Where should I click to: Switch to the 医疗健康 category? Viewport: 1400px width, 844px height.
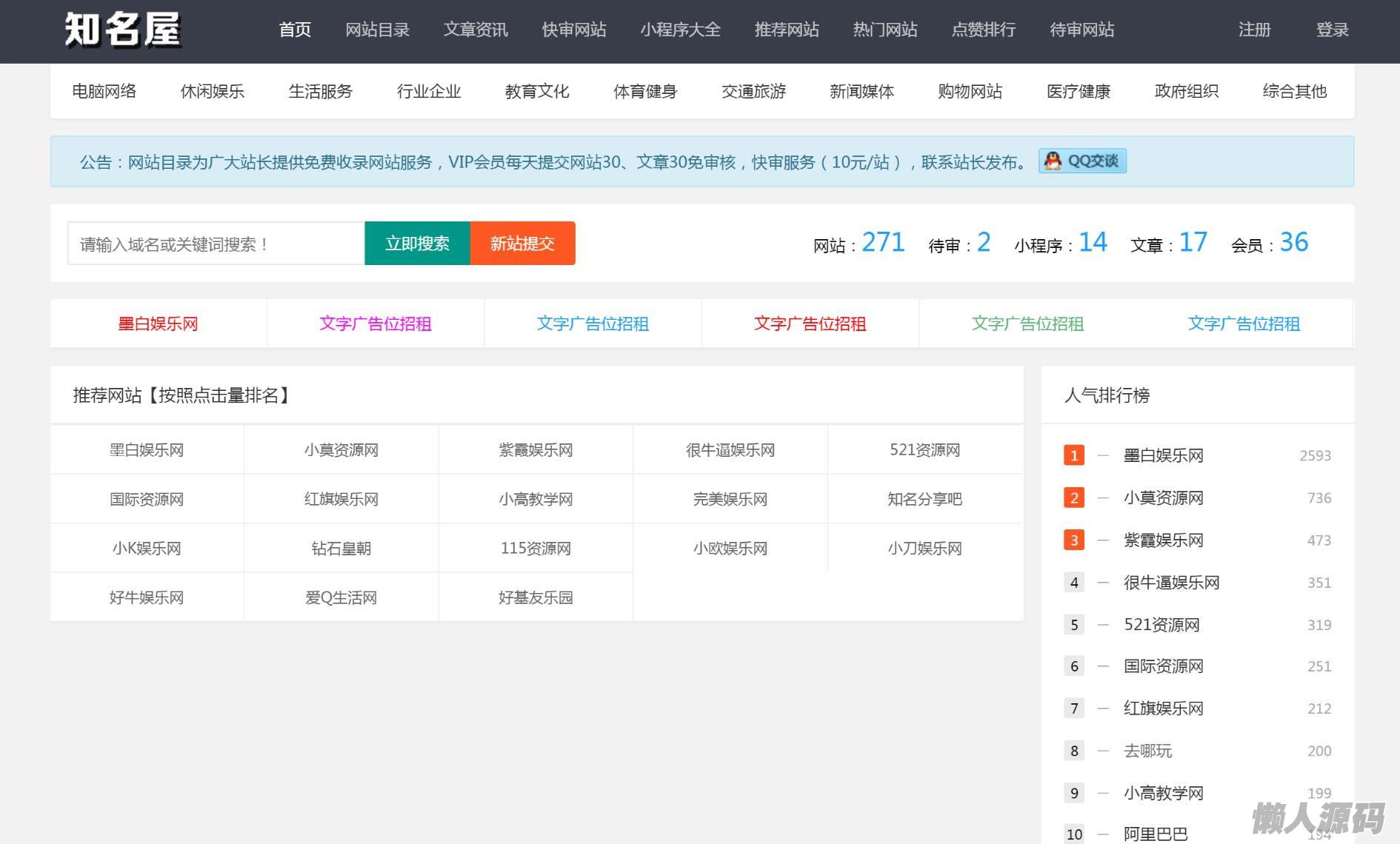(x=1078, y=91)
